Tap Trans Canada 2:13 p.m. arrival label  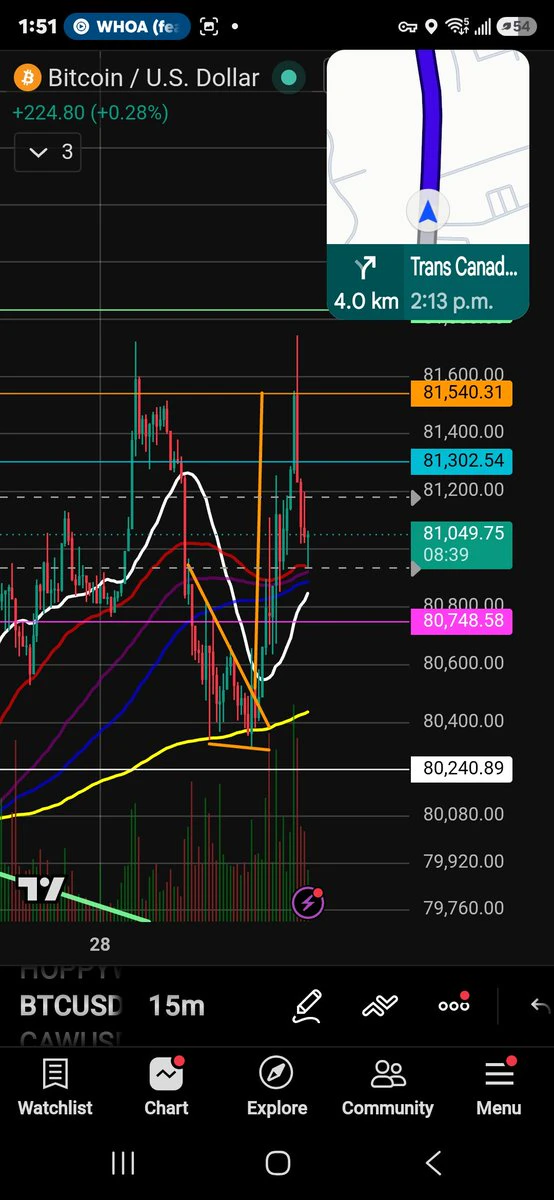tap(465, 283)
